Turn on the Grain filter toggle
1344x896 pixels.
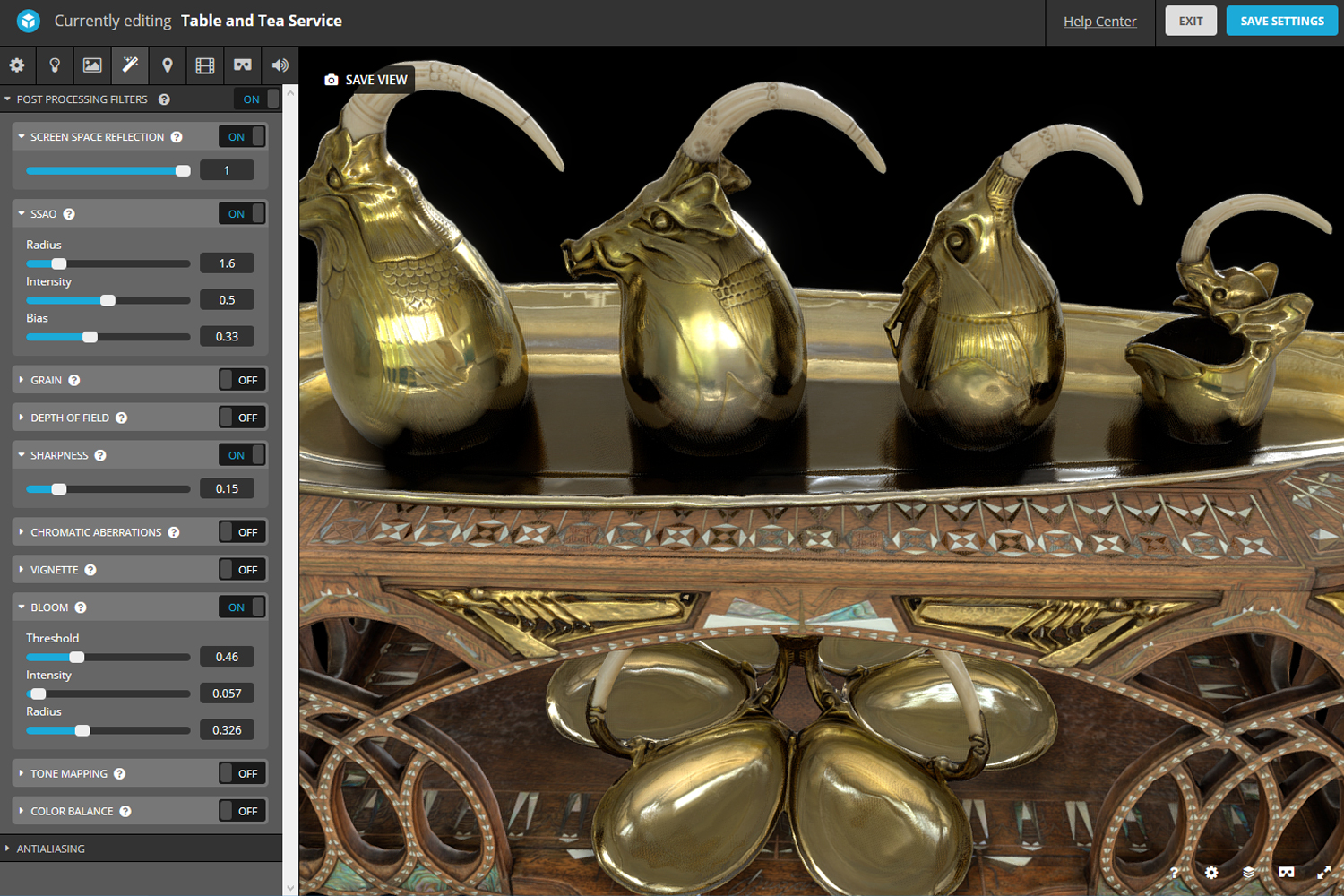242,380
